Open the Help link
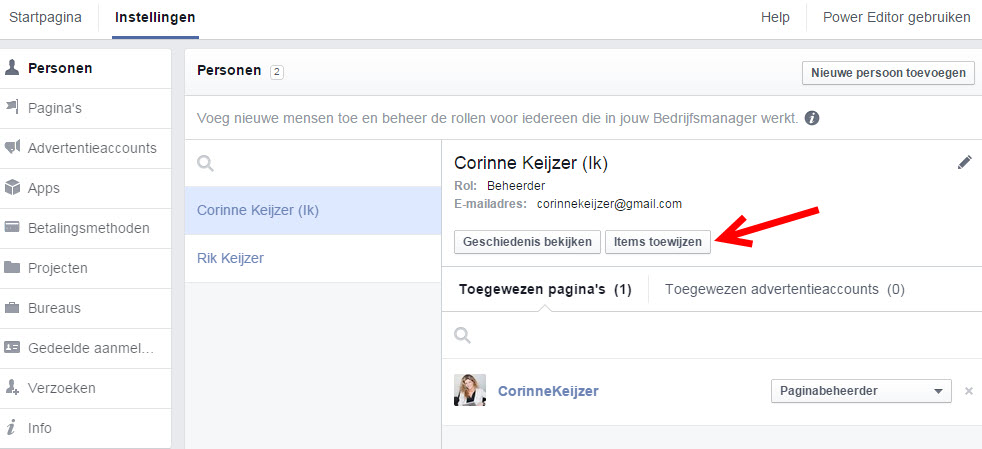 click(x=775, y=18)
